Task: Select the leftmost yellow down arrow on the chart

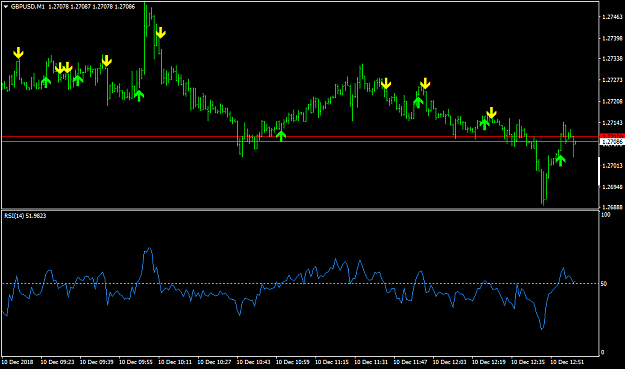Action: [x=18, y=53]
